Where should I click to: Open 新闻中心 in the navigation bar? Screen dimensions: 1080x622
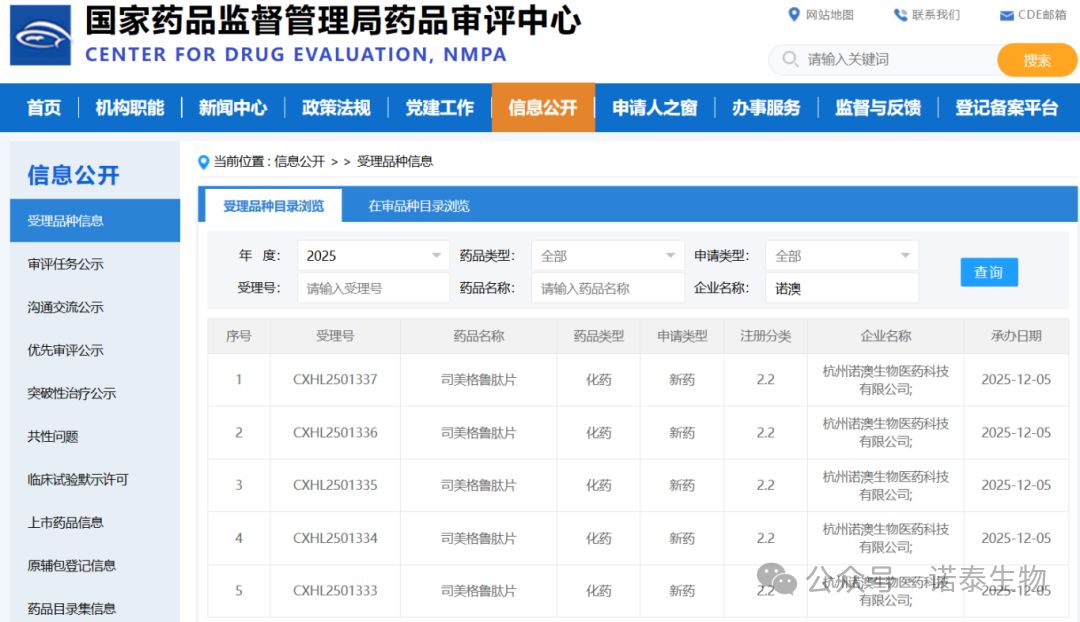pyautogui.click(x=233, y=108)
